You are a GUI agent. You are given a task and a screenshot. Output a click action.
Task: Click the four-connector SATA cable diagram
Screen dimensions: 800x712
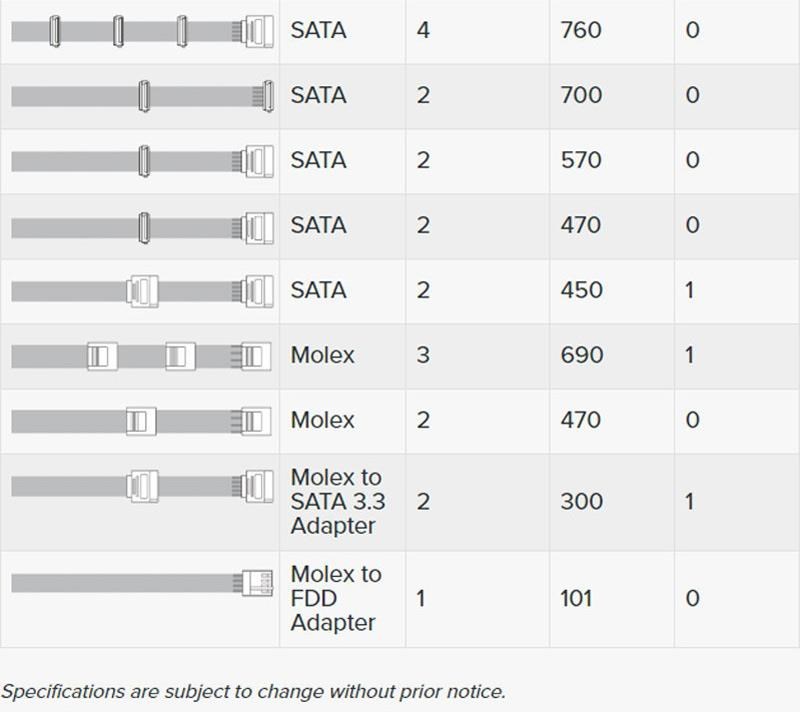coord(142,31)
